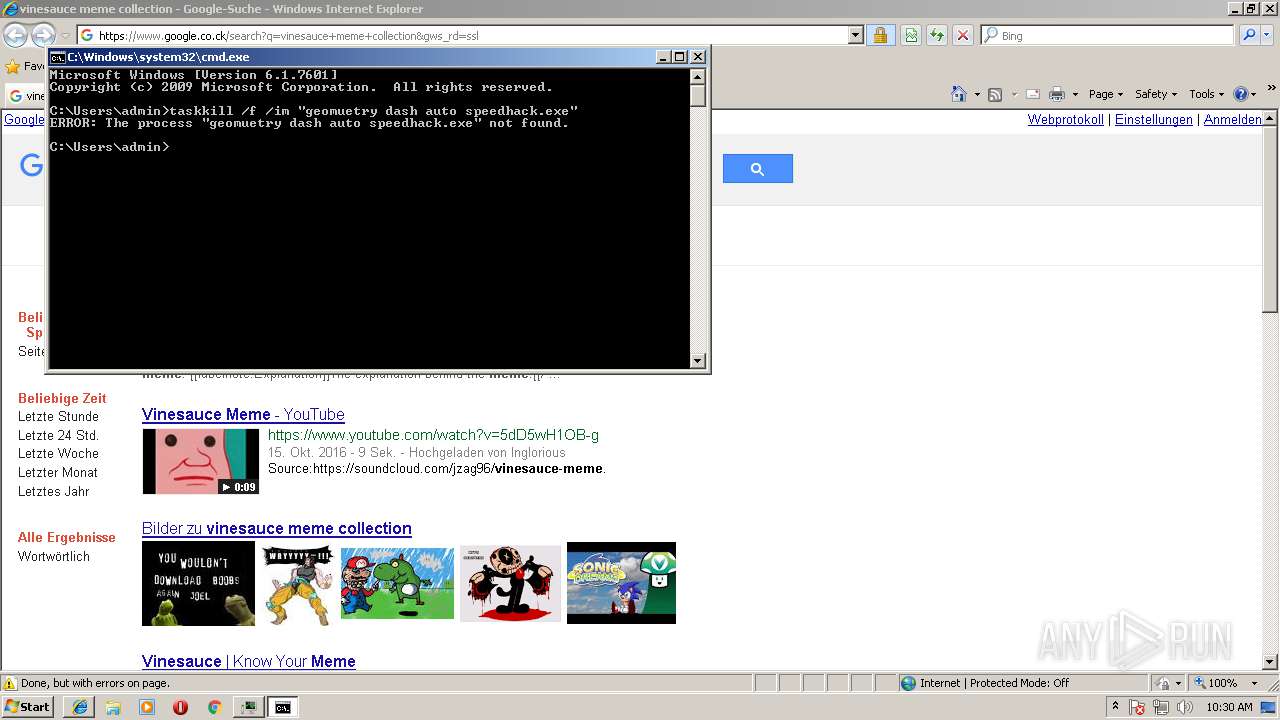Click the Action Center flag tray icon

tap(1137, 707)
